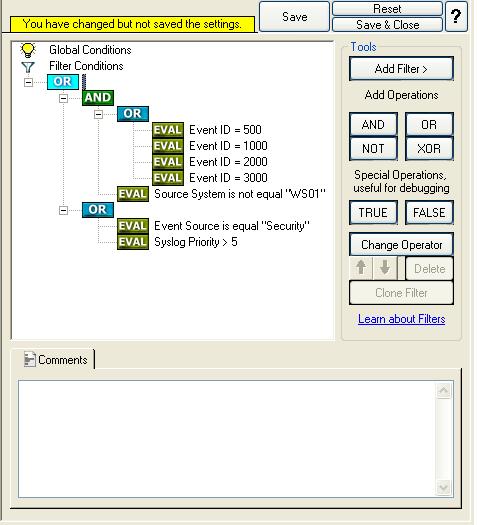Select the green AND operator node
This screenshot has height=525, width=477.
coord(98,98)
